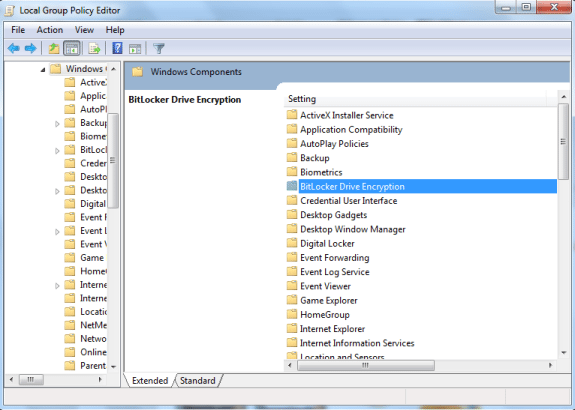
Task: Toggle the console tree show/hide icon
Action: pos(72,48)
